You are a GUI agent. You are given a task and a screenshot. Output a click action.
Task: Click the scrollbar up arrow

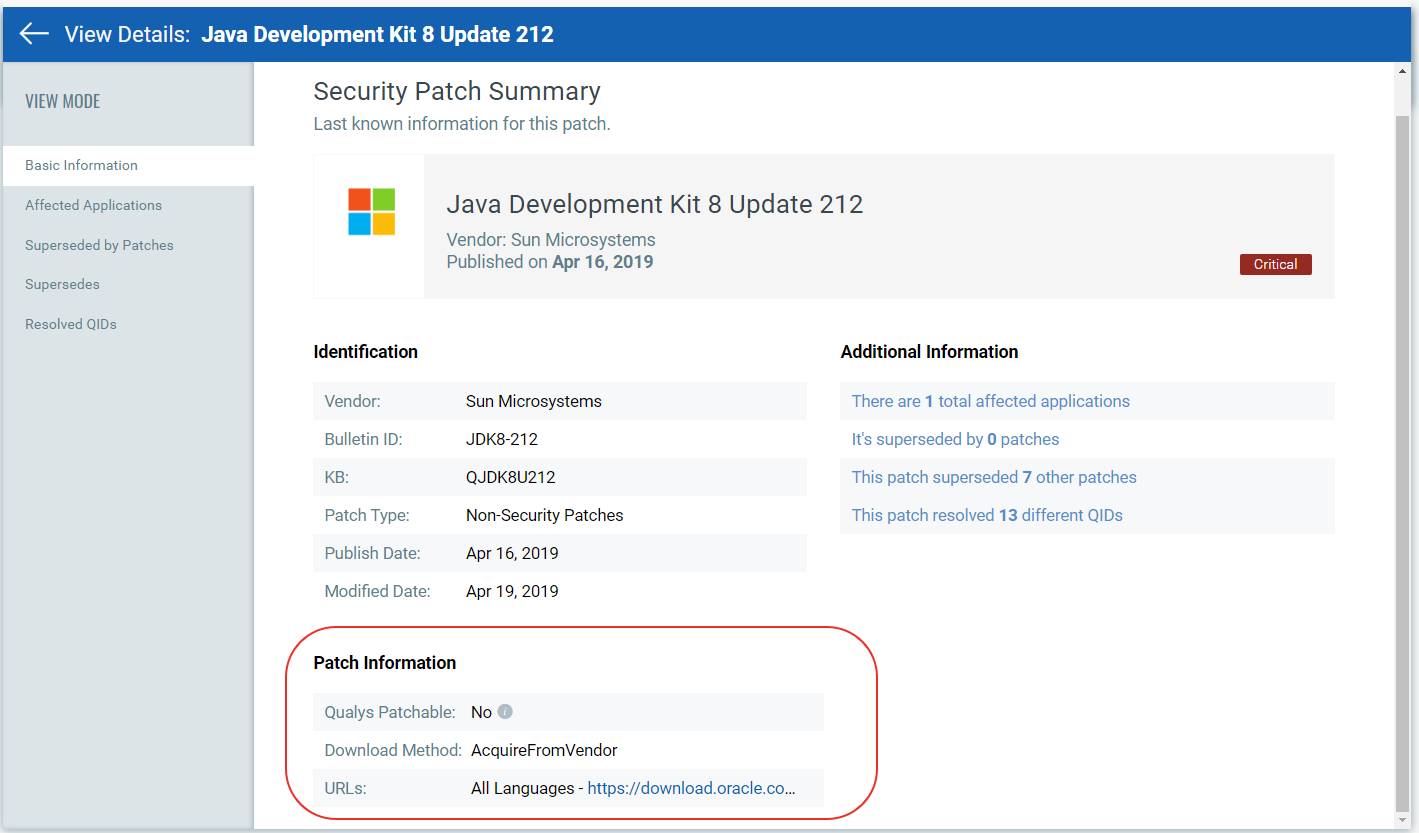(x=1402, y=72)
